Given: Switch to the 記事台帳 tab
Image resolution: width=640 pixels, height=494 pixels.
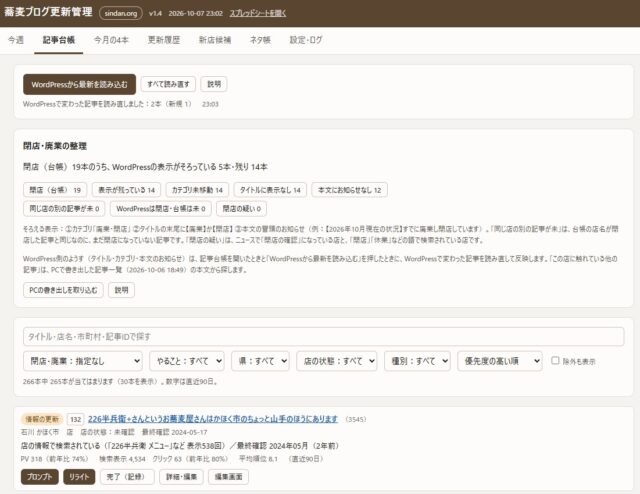Looking at the screenshot, I should coord(58,40).
